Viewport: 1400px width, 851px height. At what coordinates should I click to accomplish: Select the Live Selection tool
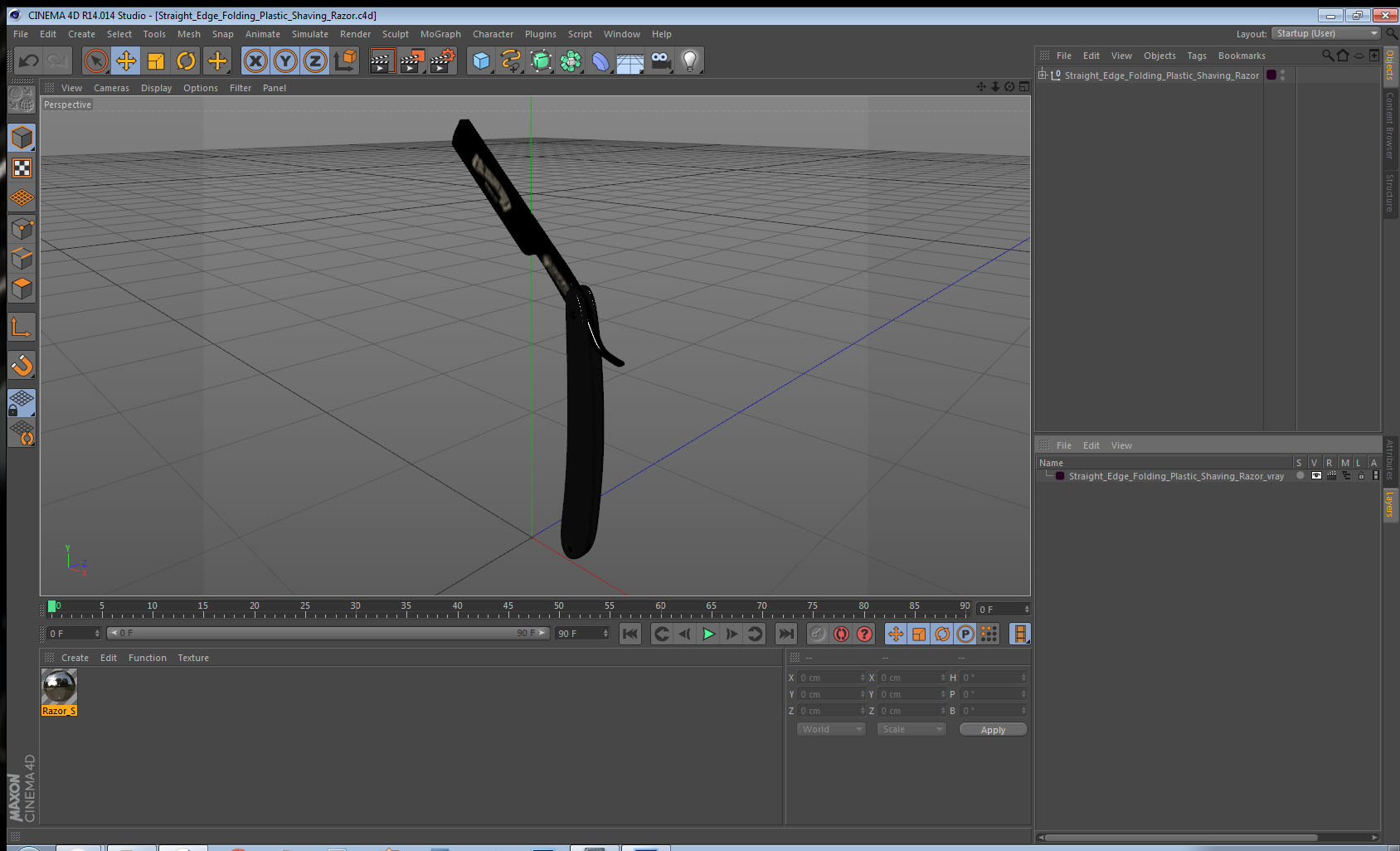pyautogui.click(x=96, y=61)
